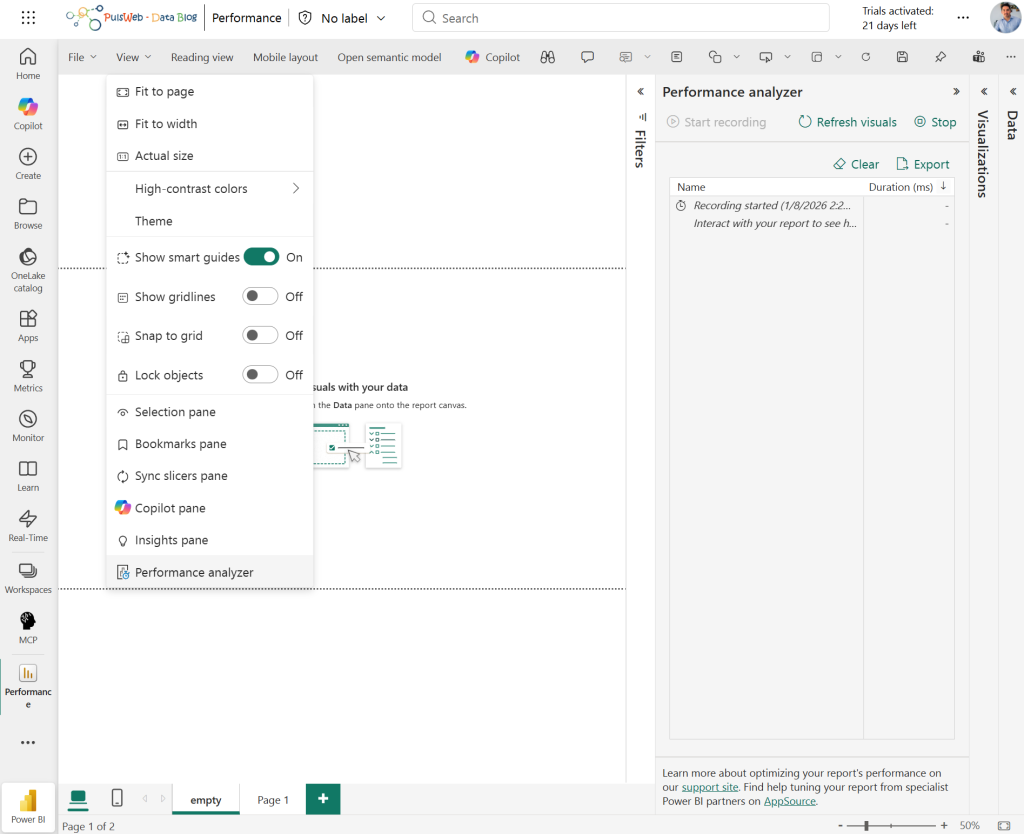Viewport: 1024px width, 834px height.
Task: Expand High-contrast colors submenu
Action: (296, 188)
